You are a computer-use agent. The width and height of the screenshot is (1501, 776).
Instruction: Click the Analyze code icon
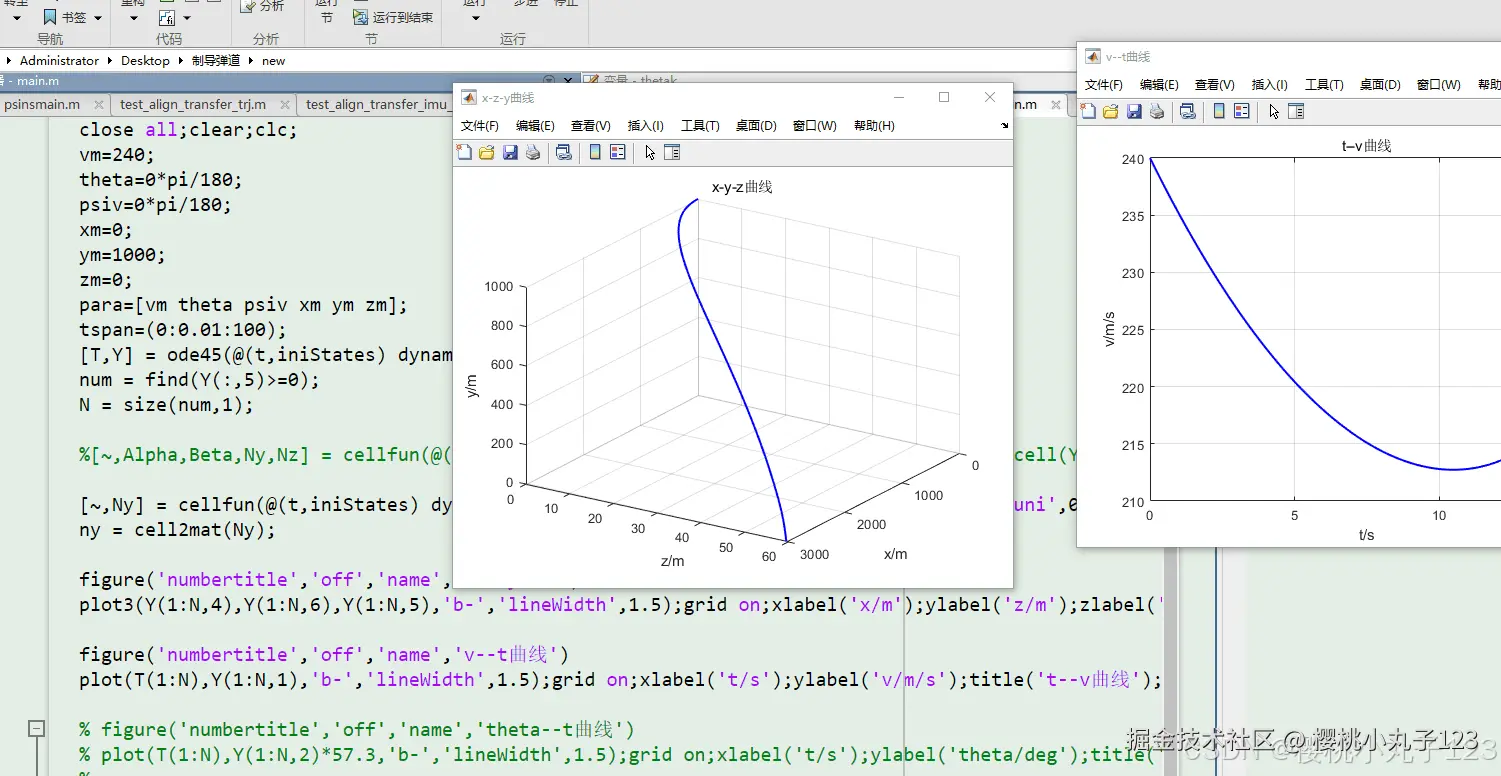click(x=249, y=7)
